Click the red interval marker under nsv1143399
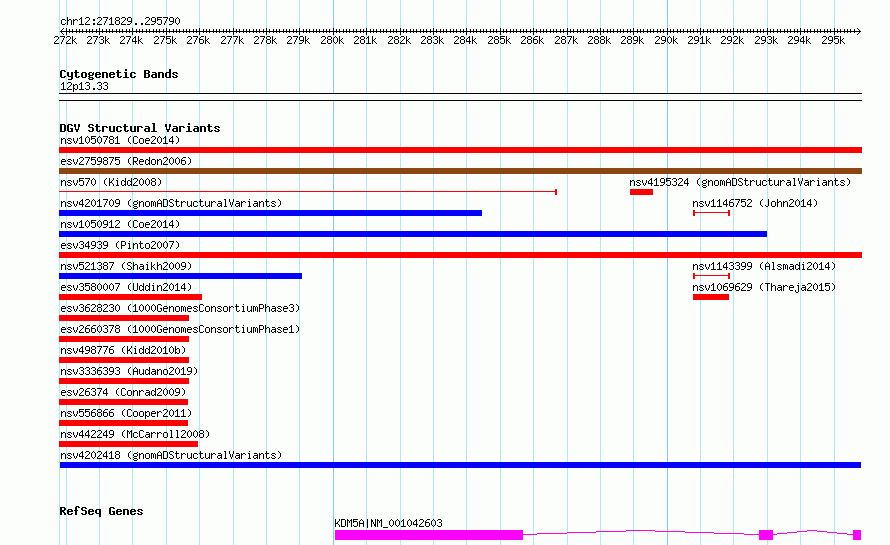The width and height of the screenshot is (890, 545). point(711,276)
